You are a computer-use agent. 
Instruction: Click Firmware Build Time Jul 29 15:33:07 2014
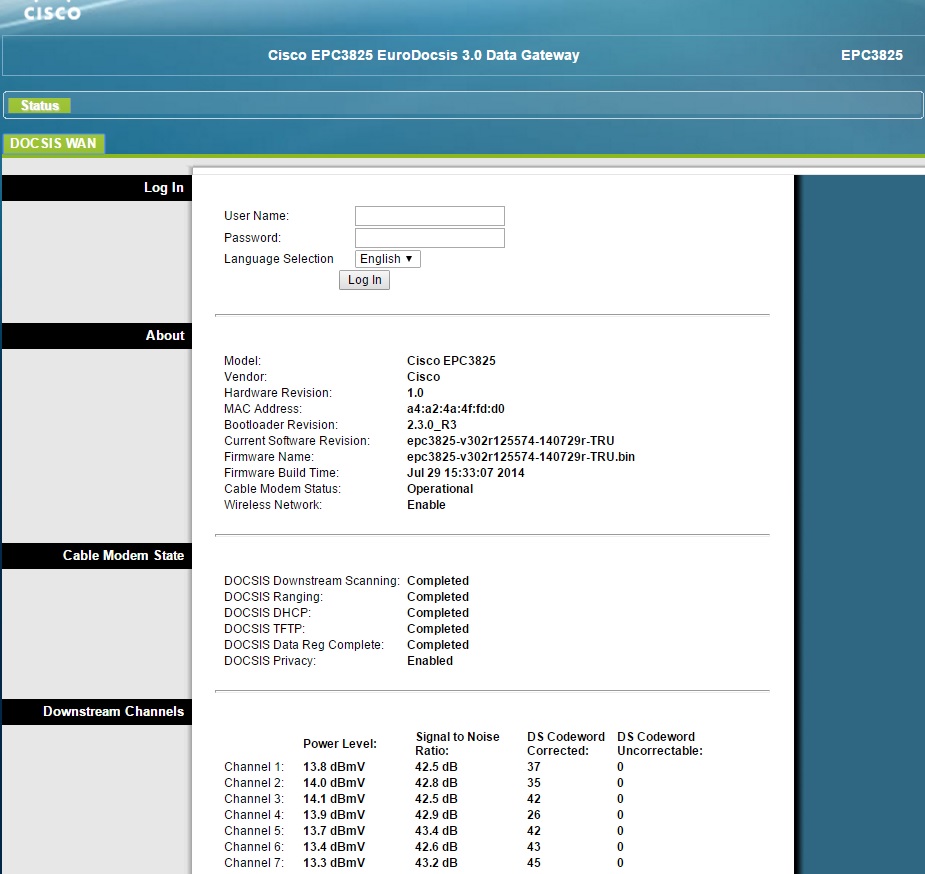tap(465, 472)
